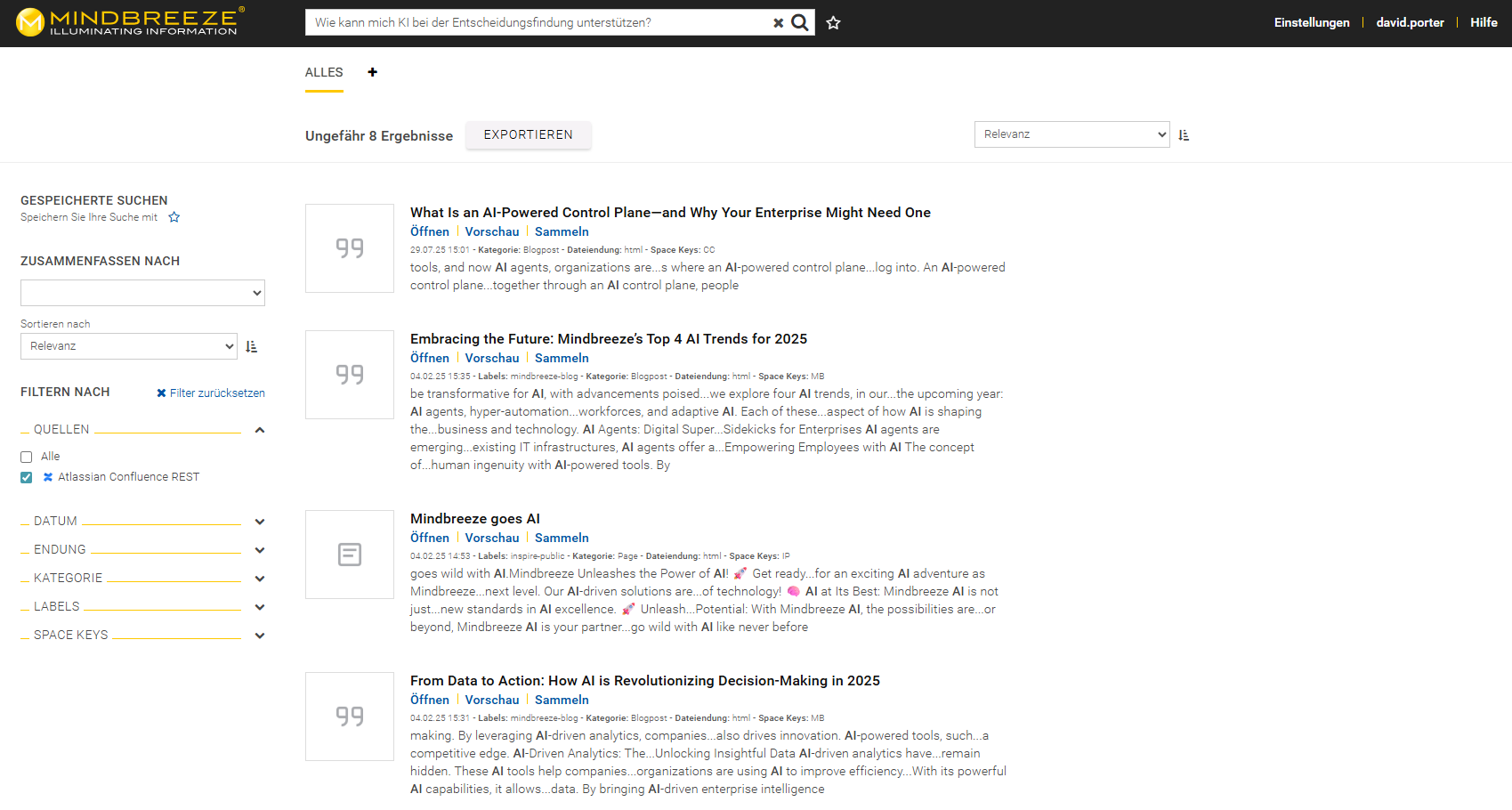1512x810 pixels.
Task: Click the magnifier search icon
Action: click(x=800, y=22)
